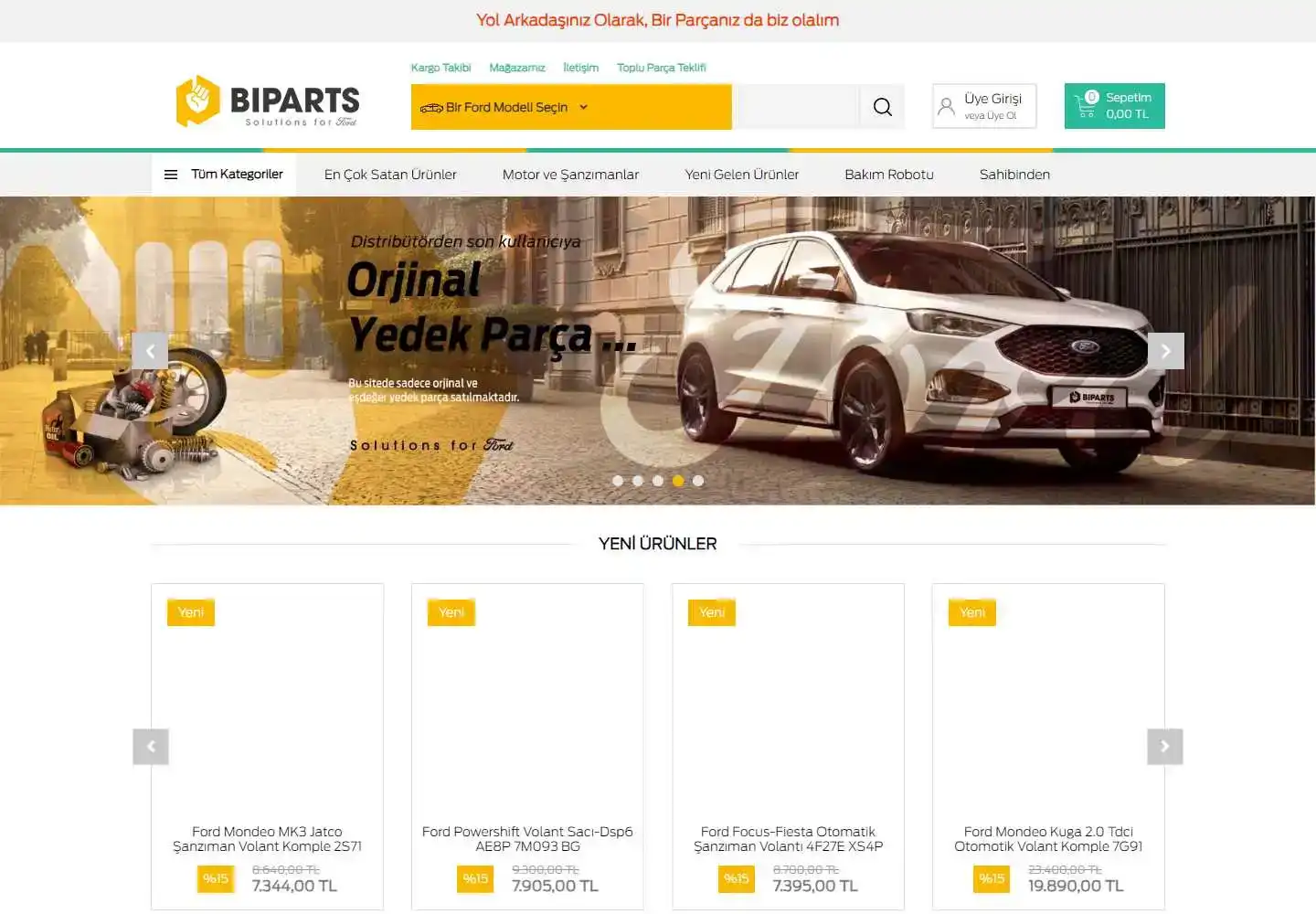1316x914 pixels.
Task: Click %15 badge on Mondeo Kuga 2.0
Action: tap(992, 878)
